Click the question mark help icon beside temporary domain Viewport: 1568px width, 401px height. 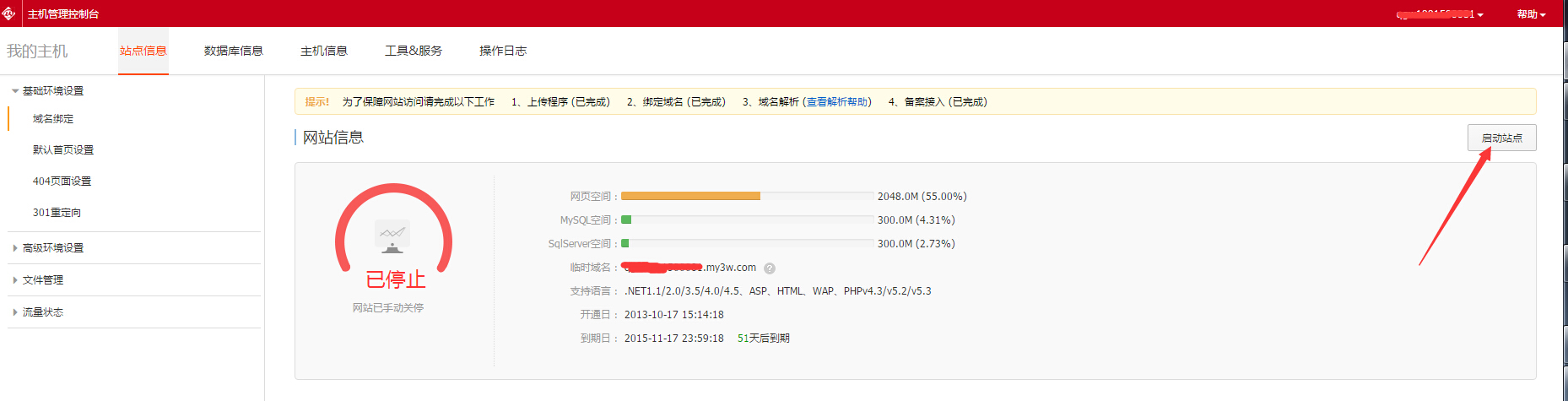[x=769, y=268]
